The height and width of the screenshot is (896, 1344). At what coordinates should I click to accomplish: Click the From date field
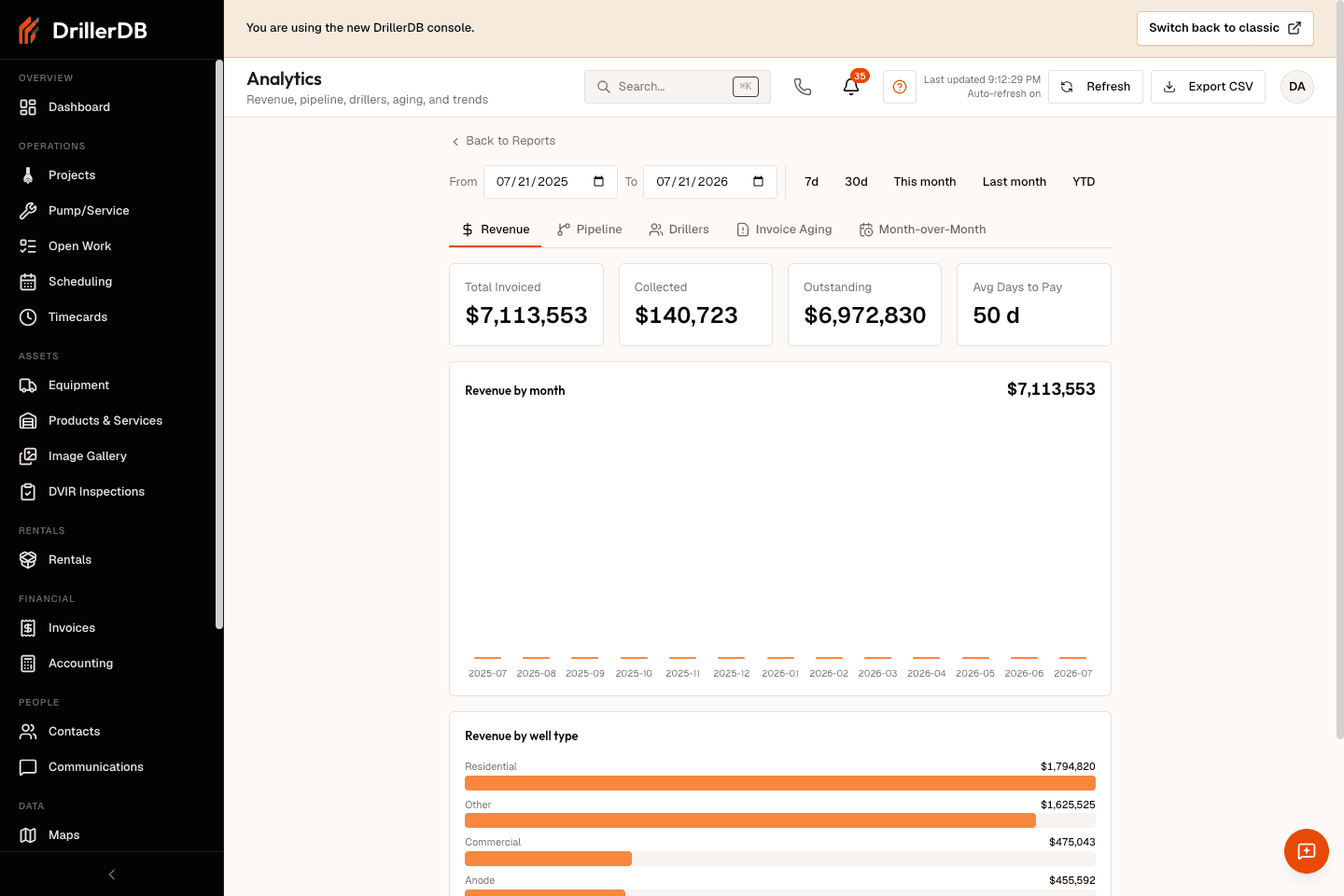click(551, 182)
